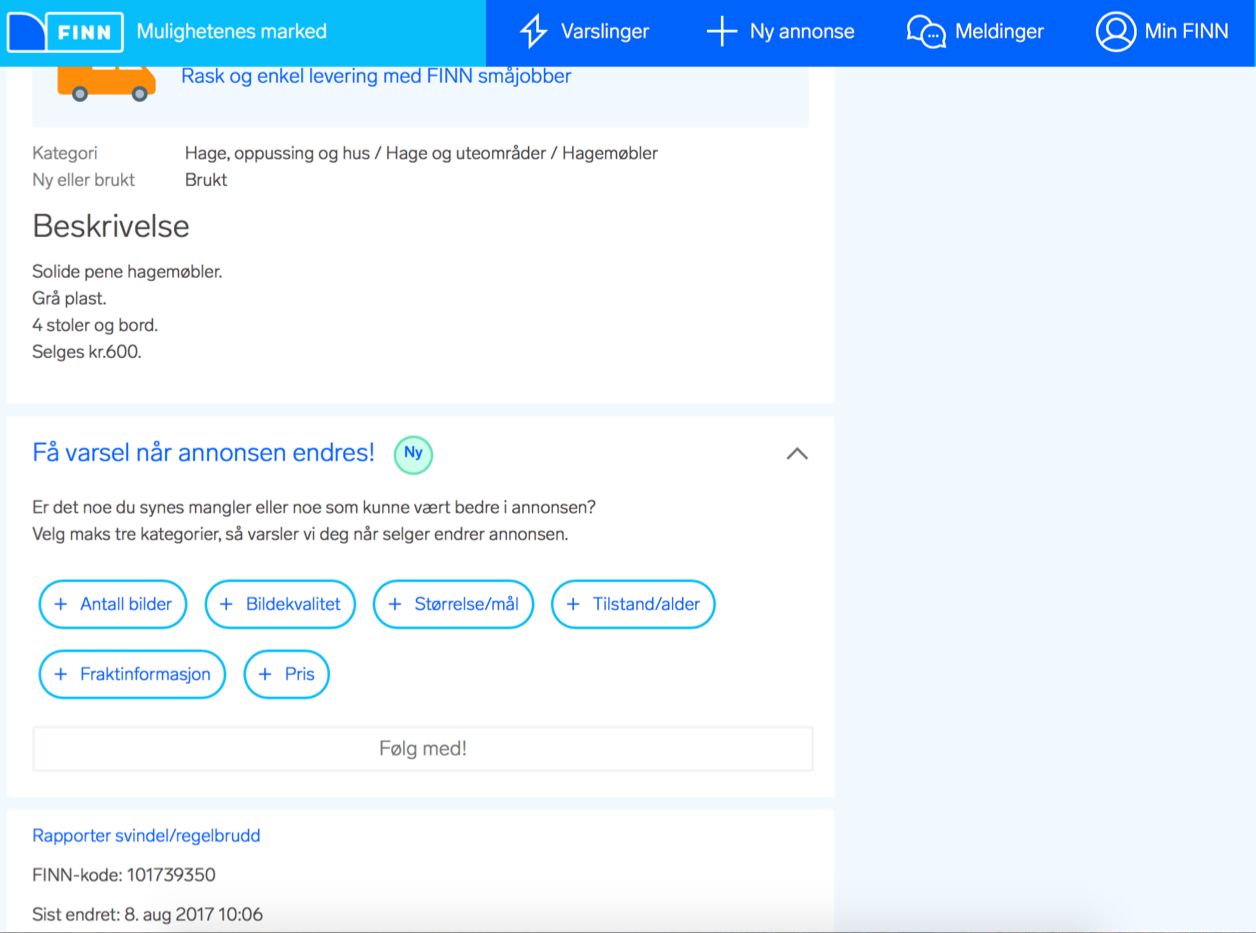
Task: Open the Meldinger menu item
Action: coord(975,31)
